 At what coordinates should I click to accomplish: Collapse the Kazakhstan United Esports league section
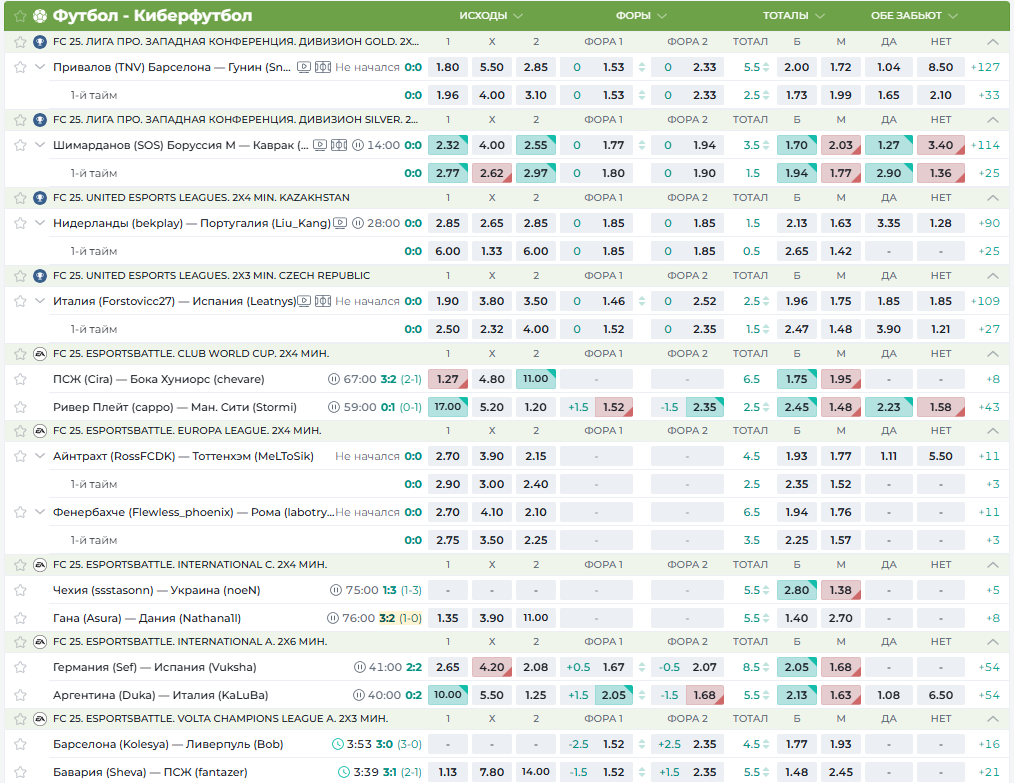coord(991,198)
